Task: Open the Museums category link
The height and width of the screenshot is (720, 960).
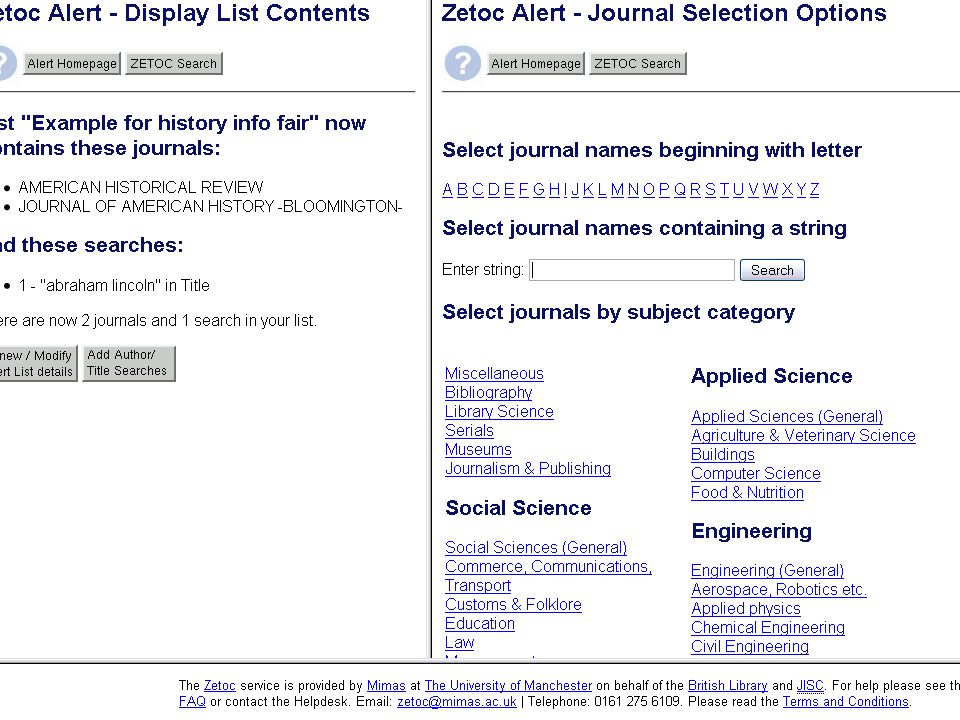Action: click(x=478, y=449)
